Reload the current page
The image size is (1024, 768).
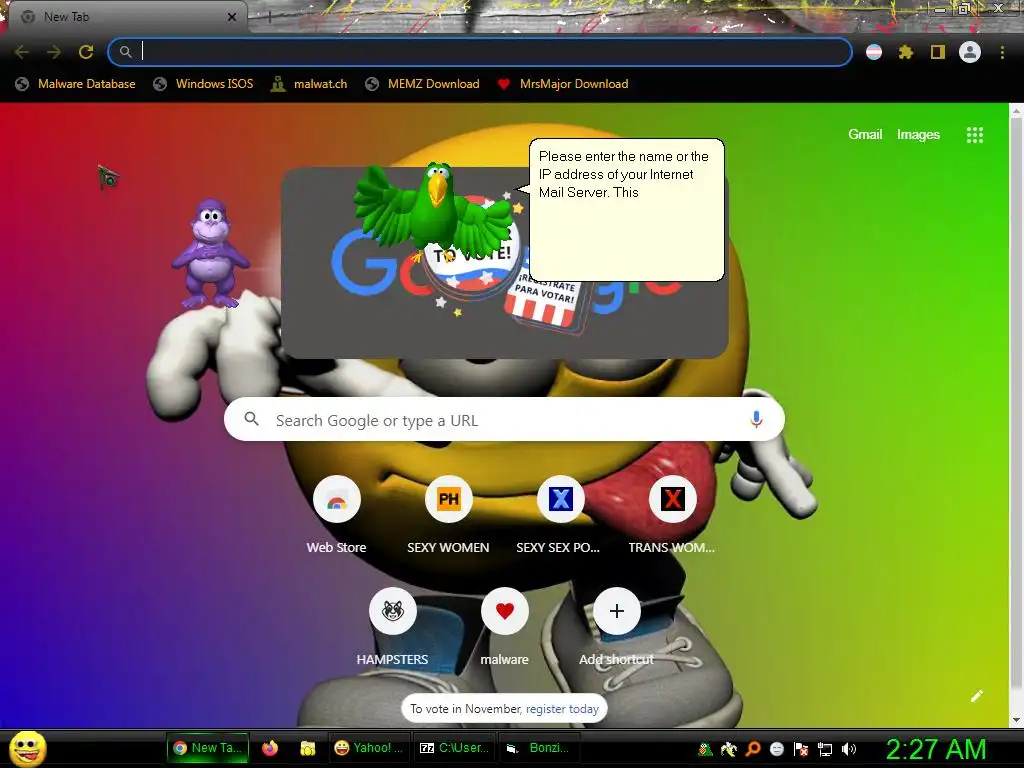point(86,52)
